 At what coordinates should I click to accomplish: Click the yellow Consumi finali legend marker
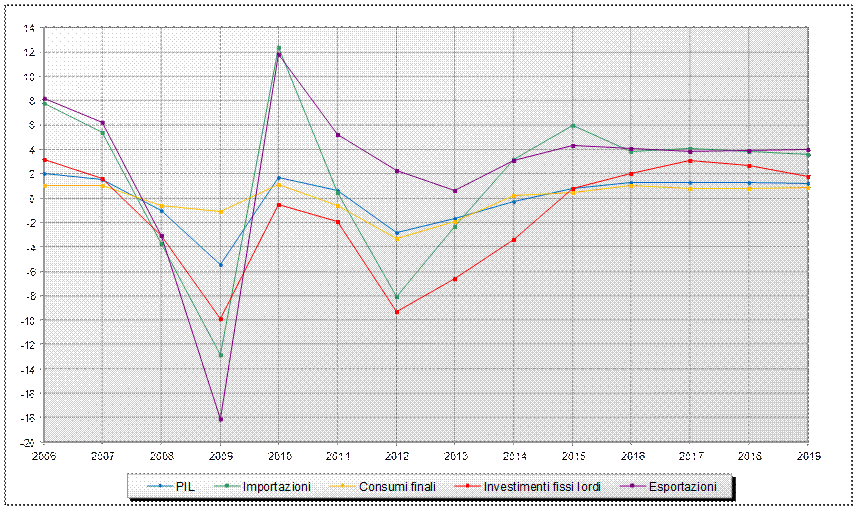click(x=342, y=486)
